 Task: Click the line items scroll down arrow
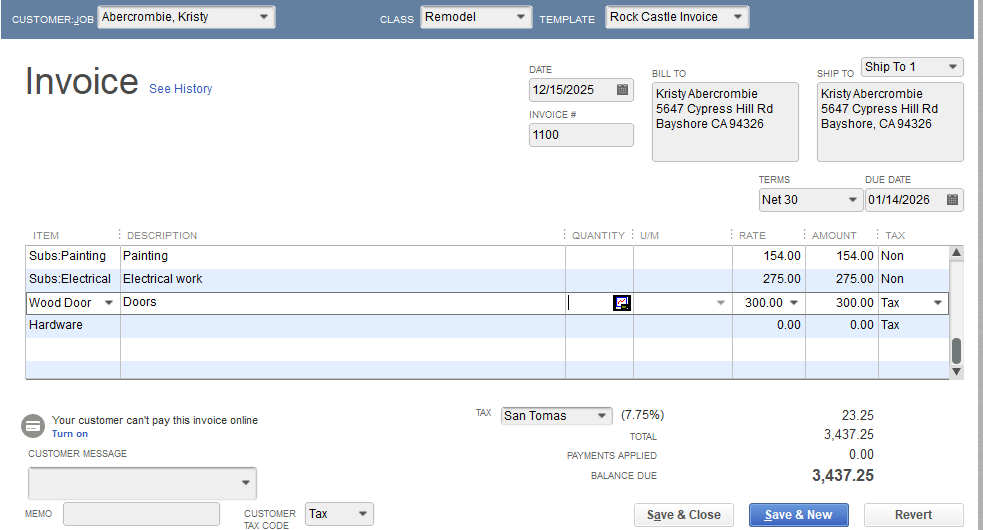[956, 371]
